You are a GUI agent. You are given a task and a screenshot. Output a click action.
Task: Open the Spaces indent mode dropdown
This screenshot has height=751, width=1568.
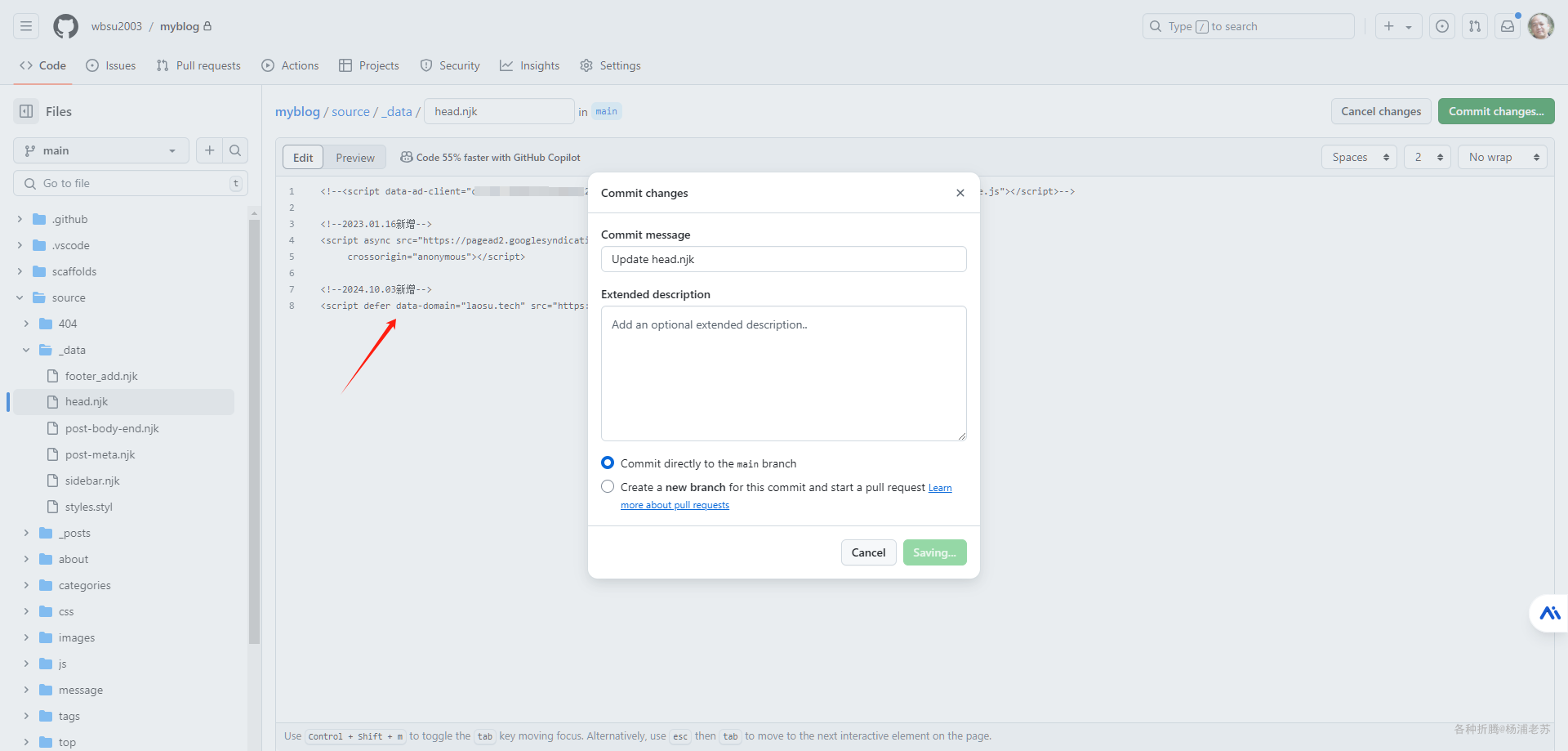point(1359,157)
